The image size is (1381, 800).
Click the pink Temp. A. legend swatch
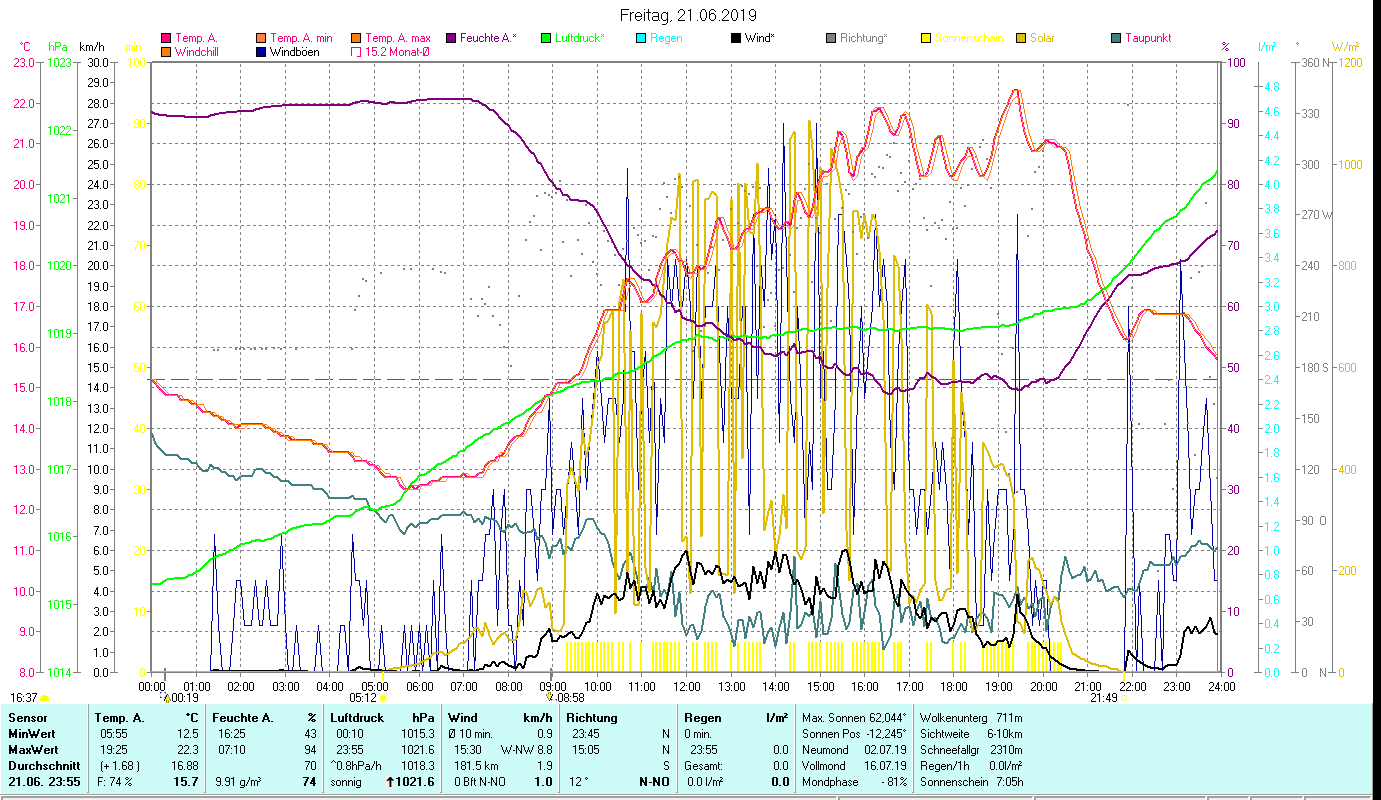(166, 38)
